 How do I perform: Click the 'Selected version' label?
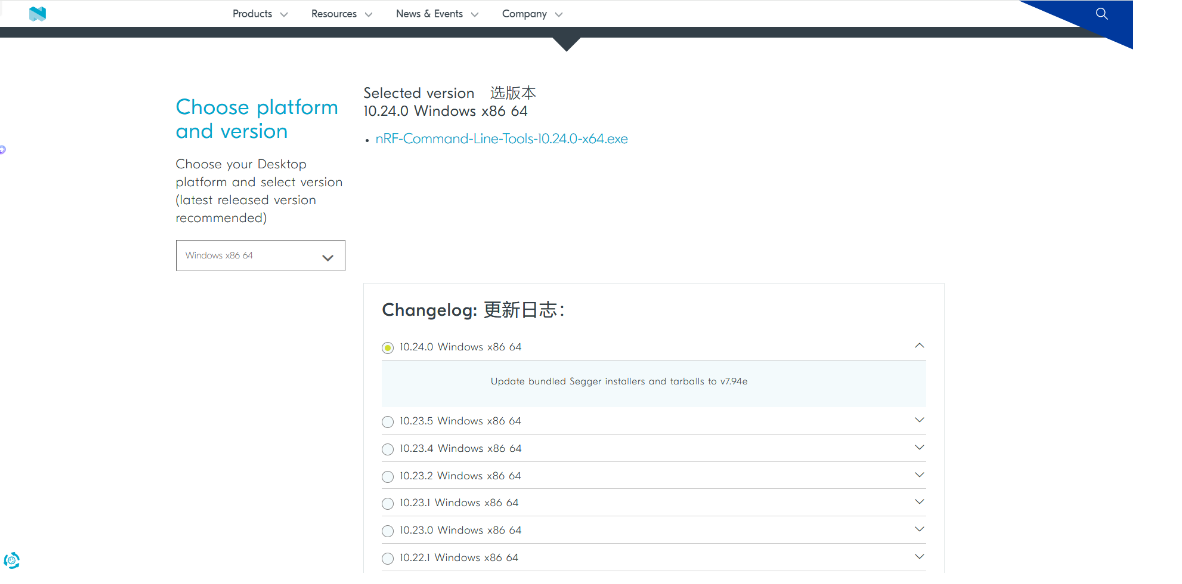pos(418,93)
